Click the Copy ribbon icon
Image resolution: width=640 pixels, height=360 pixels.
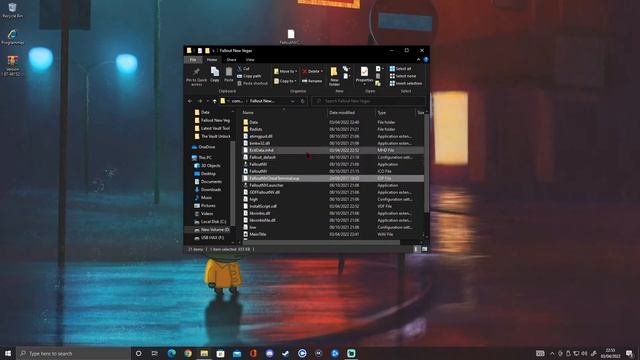click(x=215, y=74)
